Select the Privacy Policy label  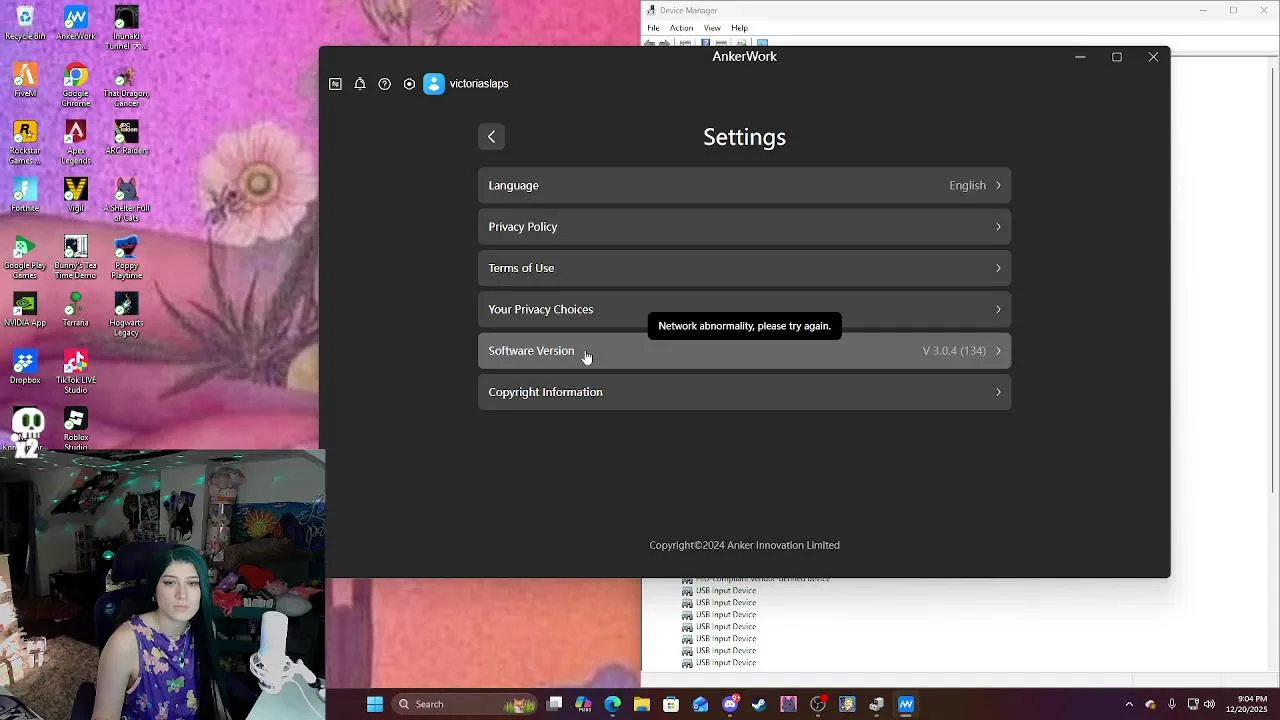coord(523,227)
